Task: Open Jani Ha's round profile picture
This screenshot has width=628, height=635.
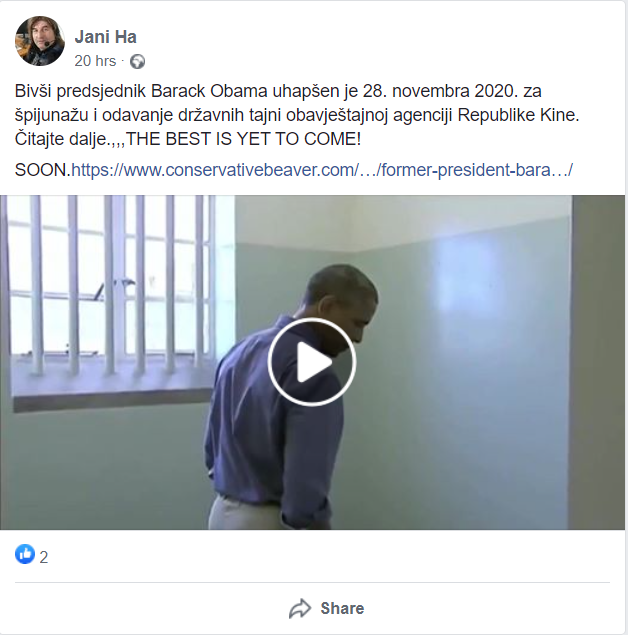Action: pos(40,41)
